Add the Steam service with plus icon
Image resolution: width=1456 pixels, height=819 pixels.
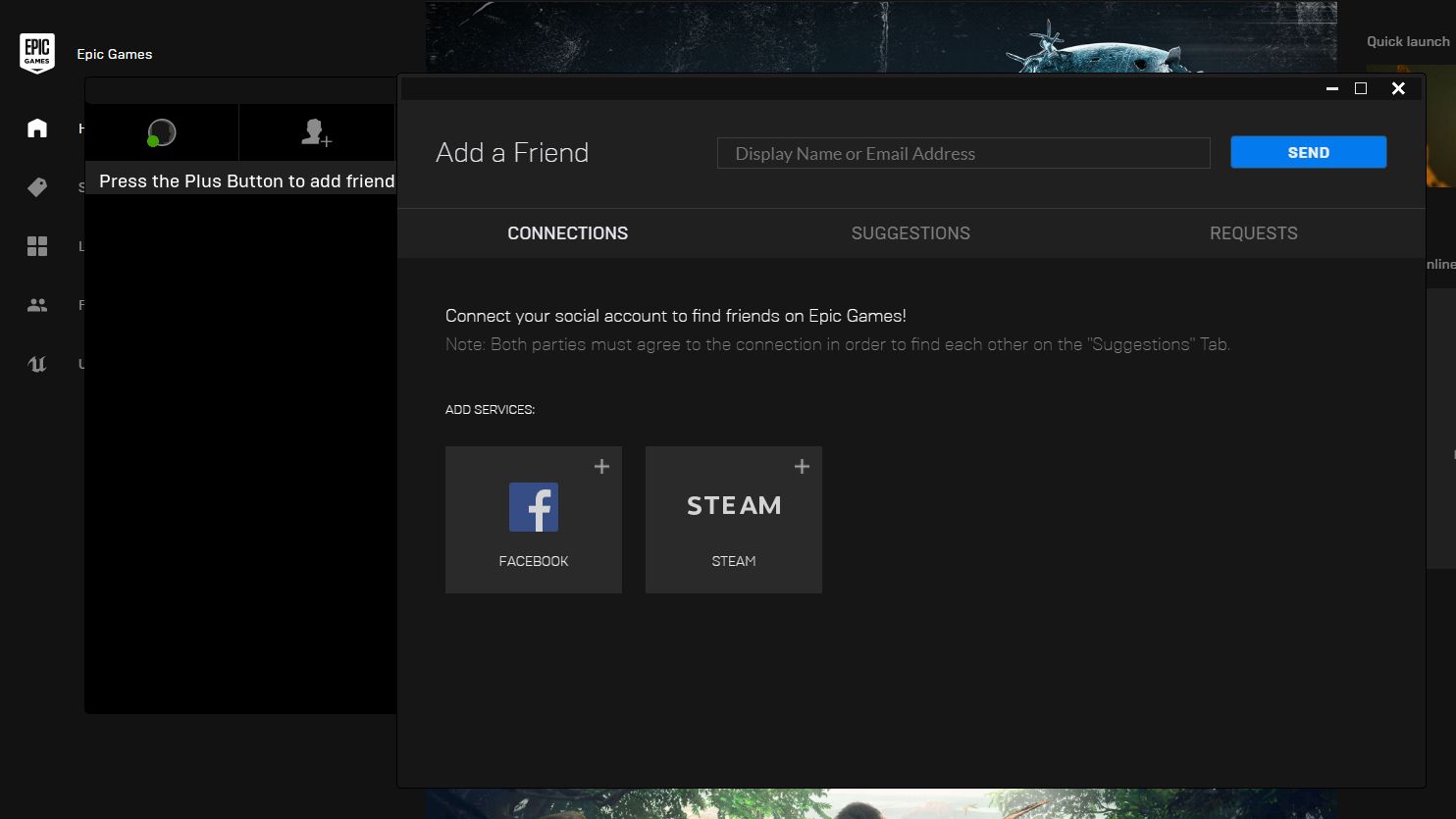pyautogui.click(x=802, y=467)
